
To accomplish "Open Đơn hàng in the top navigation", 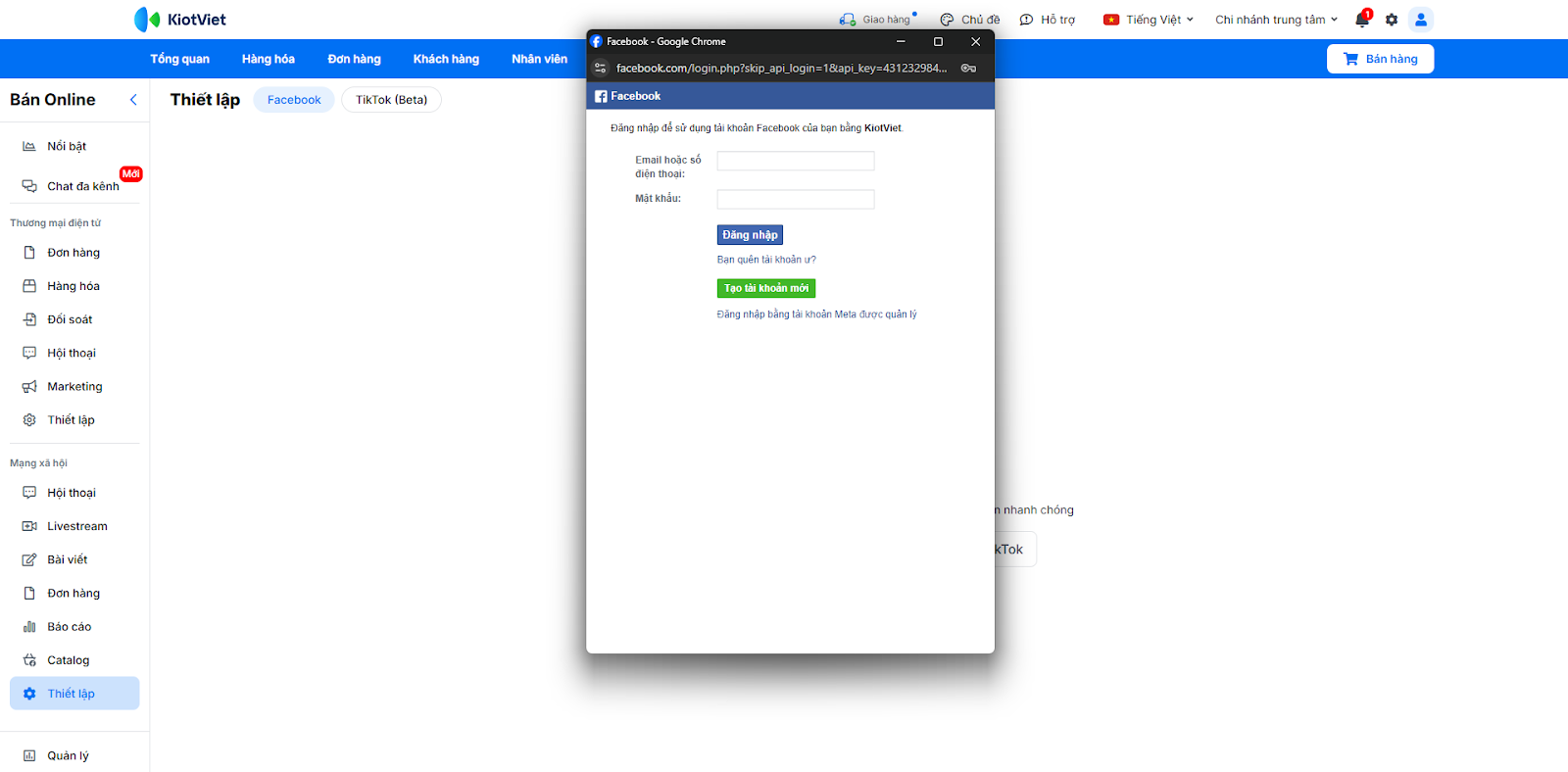I will [354, 59].
